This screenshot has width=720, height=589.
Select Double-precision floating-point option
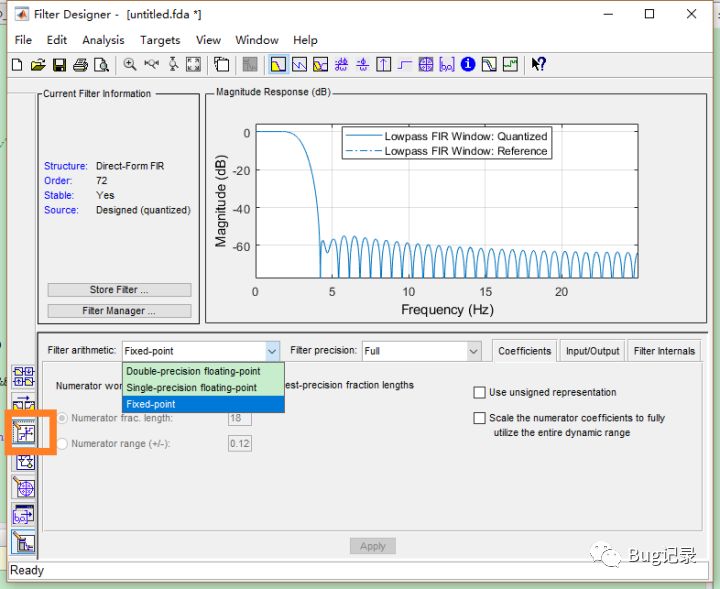(193, 372)
